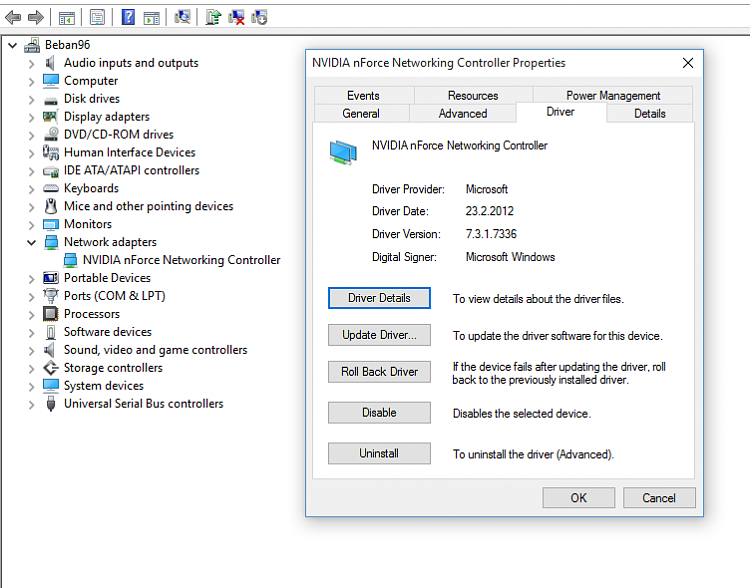750x588 pixels.
Task: Click the Universal Serial Bus controllers icon
Action: click(x=51, y=403)
